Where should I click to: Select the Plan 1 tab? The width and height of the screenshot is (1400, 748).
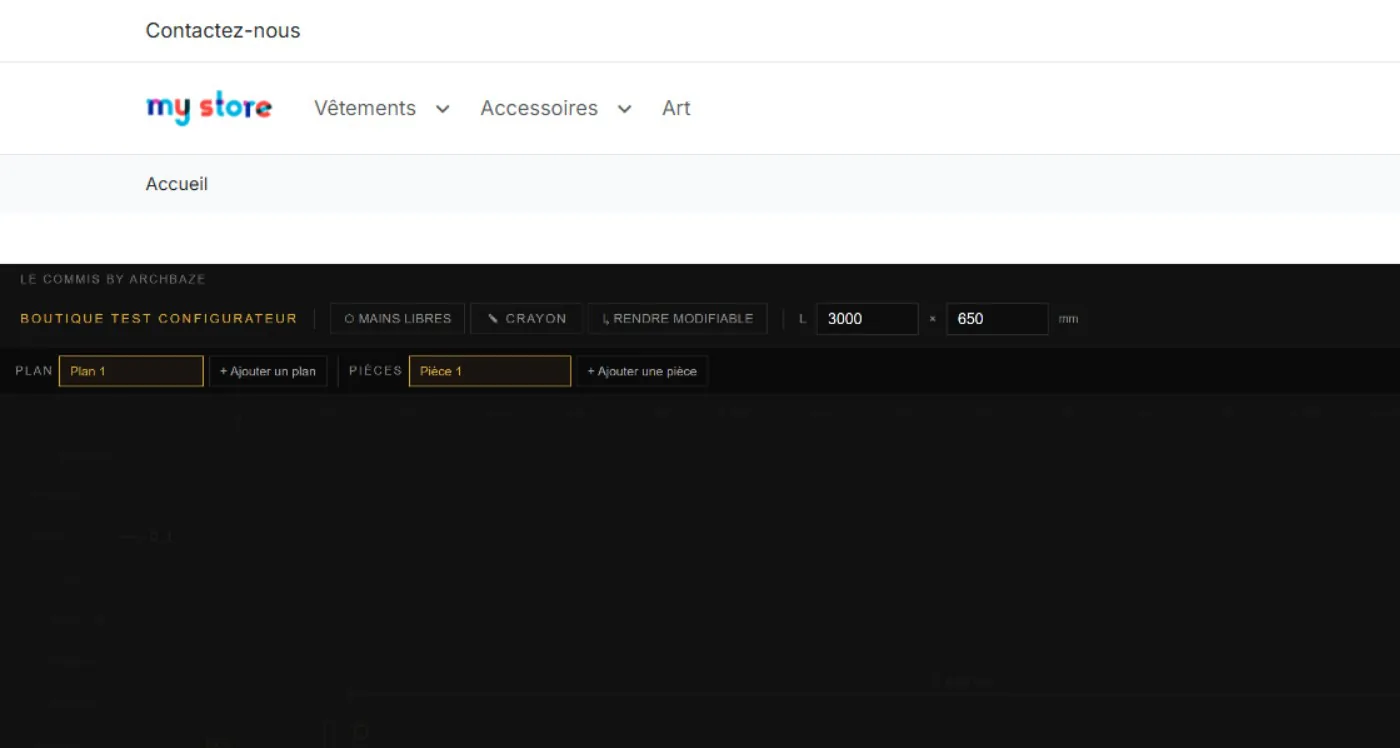coord(131,371)
